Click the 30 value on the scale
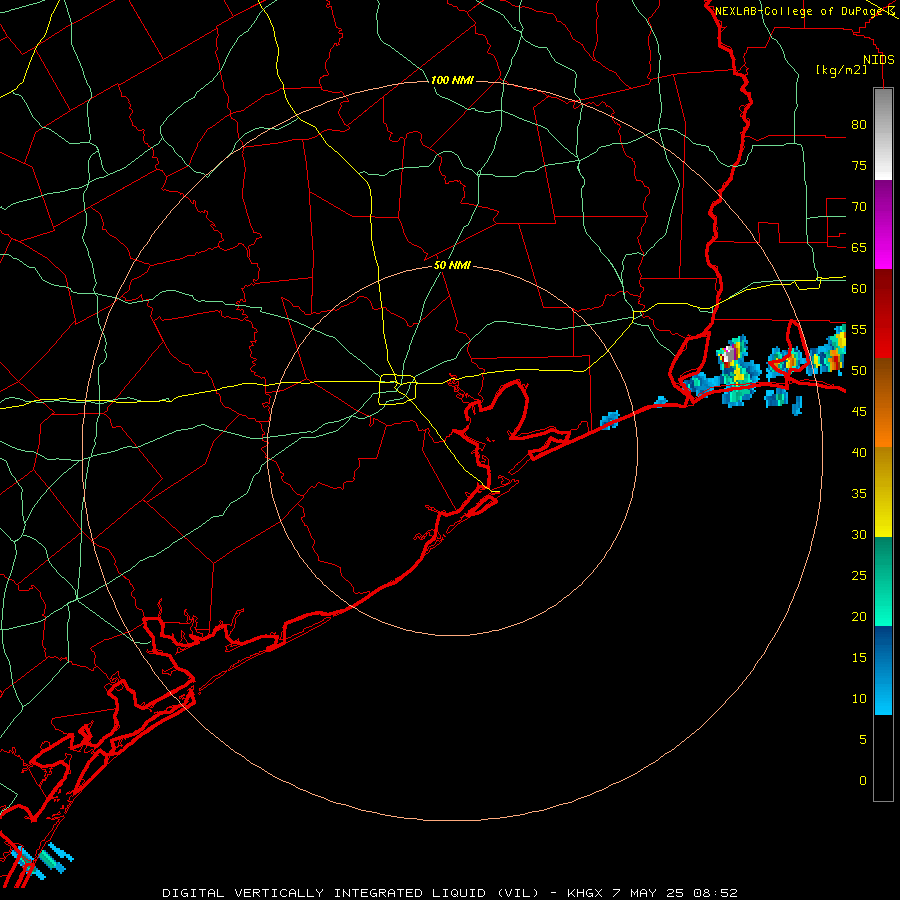This screenshot has width=900, height=900. tap(859, 534)
